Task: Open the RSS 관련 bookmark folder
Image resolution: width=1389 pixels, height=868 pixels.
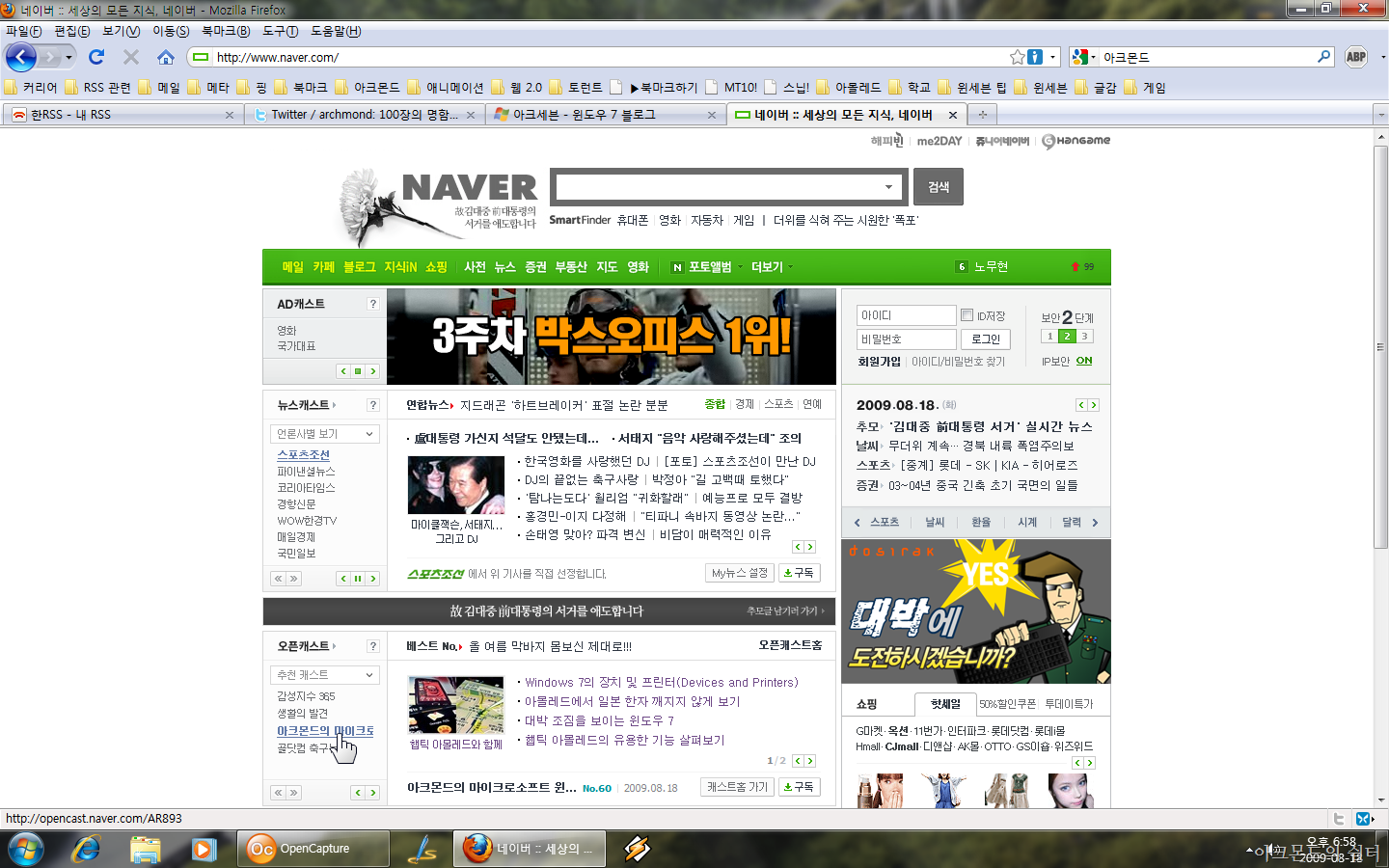Action: coord(97,88)
